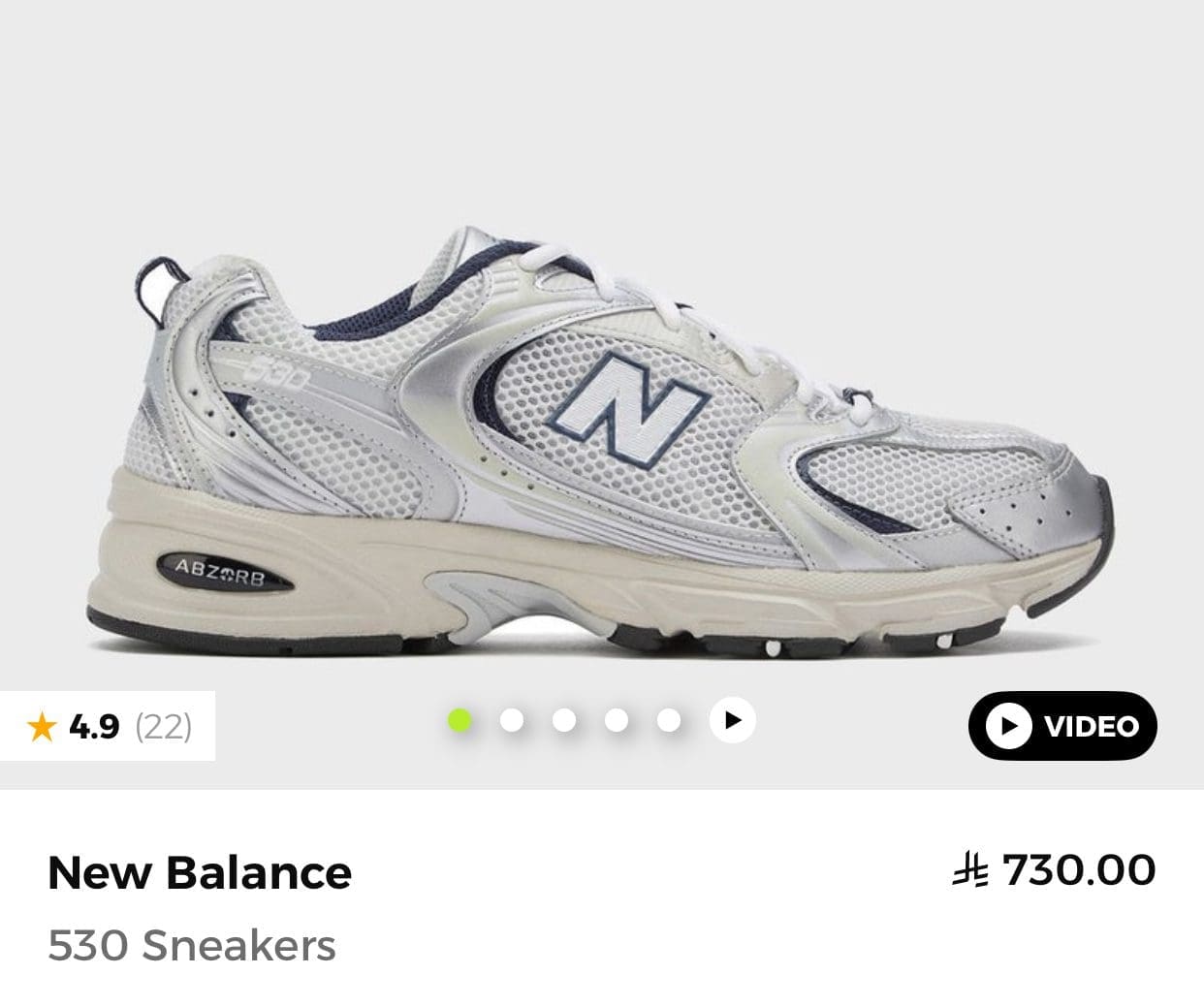Click the 530 marking on shoe heel
This screenshot has width=1204, height=1006.
[262, 370]
